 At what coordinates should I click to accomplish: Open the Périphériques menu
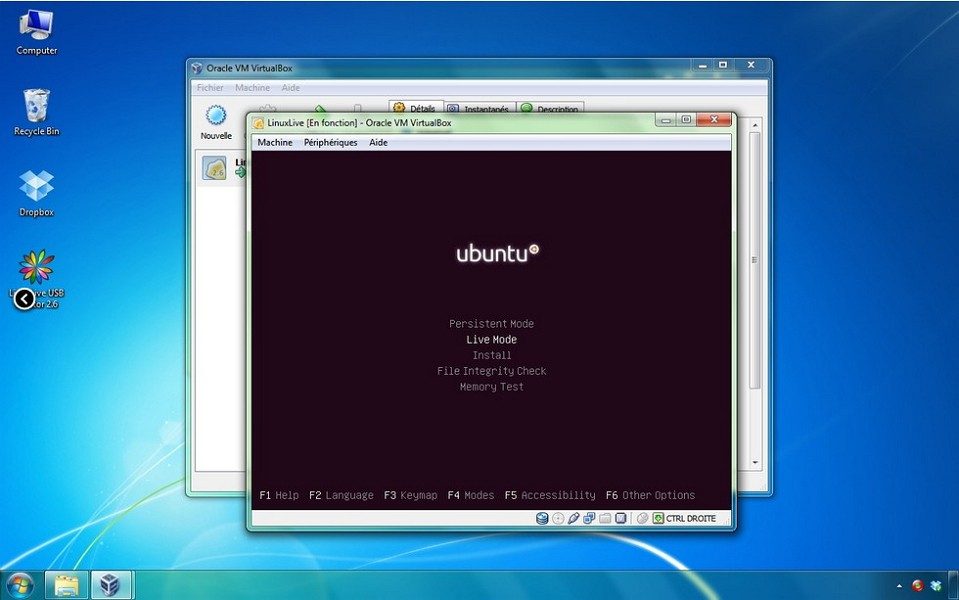click(330, 143)
